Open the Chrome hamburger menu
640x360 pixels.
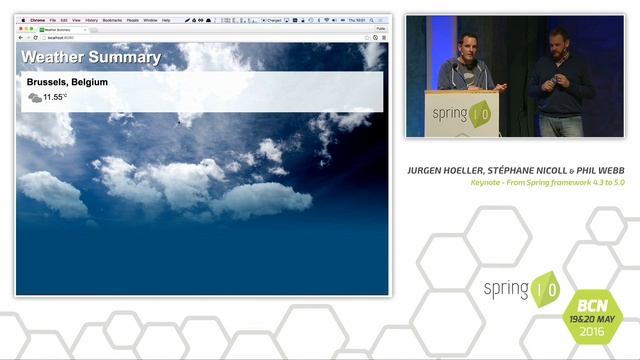(384, 38)
